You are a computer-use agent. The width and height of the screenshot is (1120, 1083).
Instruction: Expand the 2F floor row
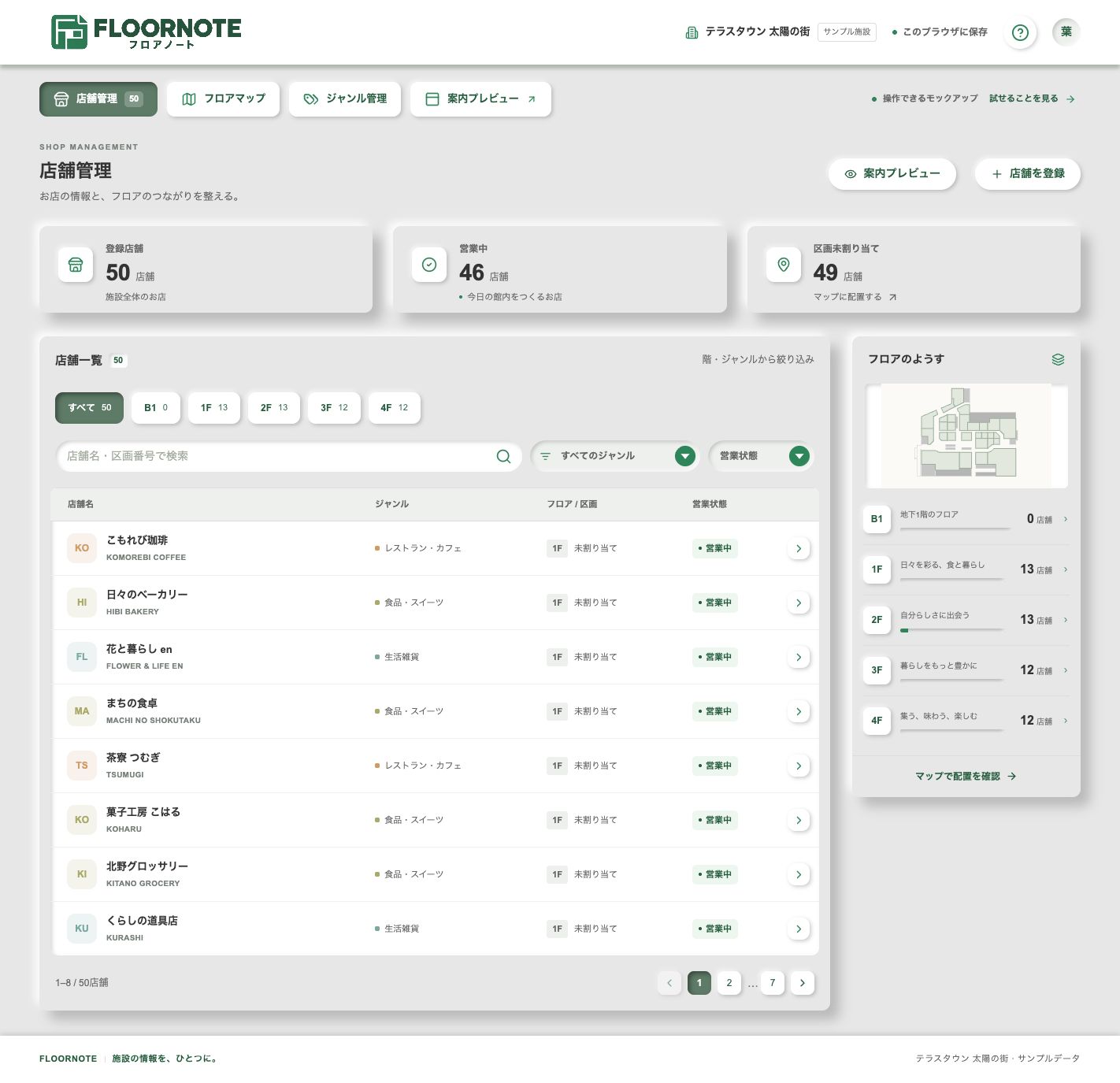[966, 620]
